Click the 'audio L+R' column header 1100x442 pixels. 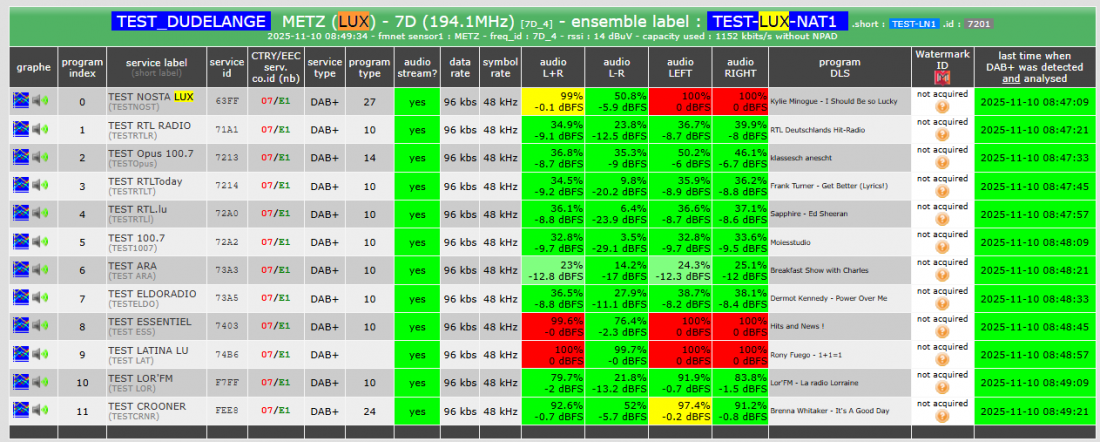552,67
